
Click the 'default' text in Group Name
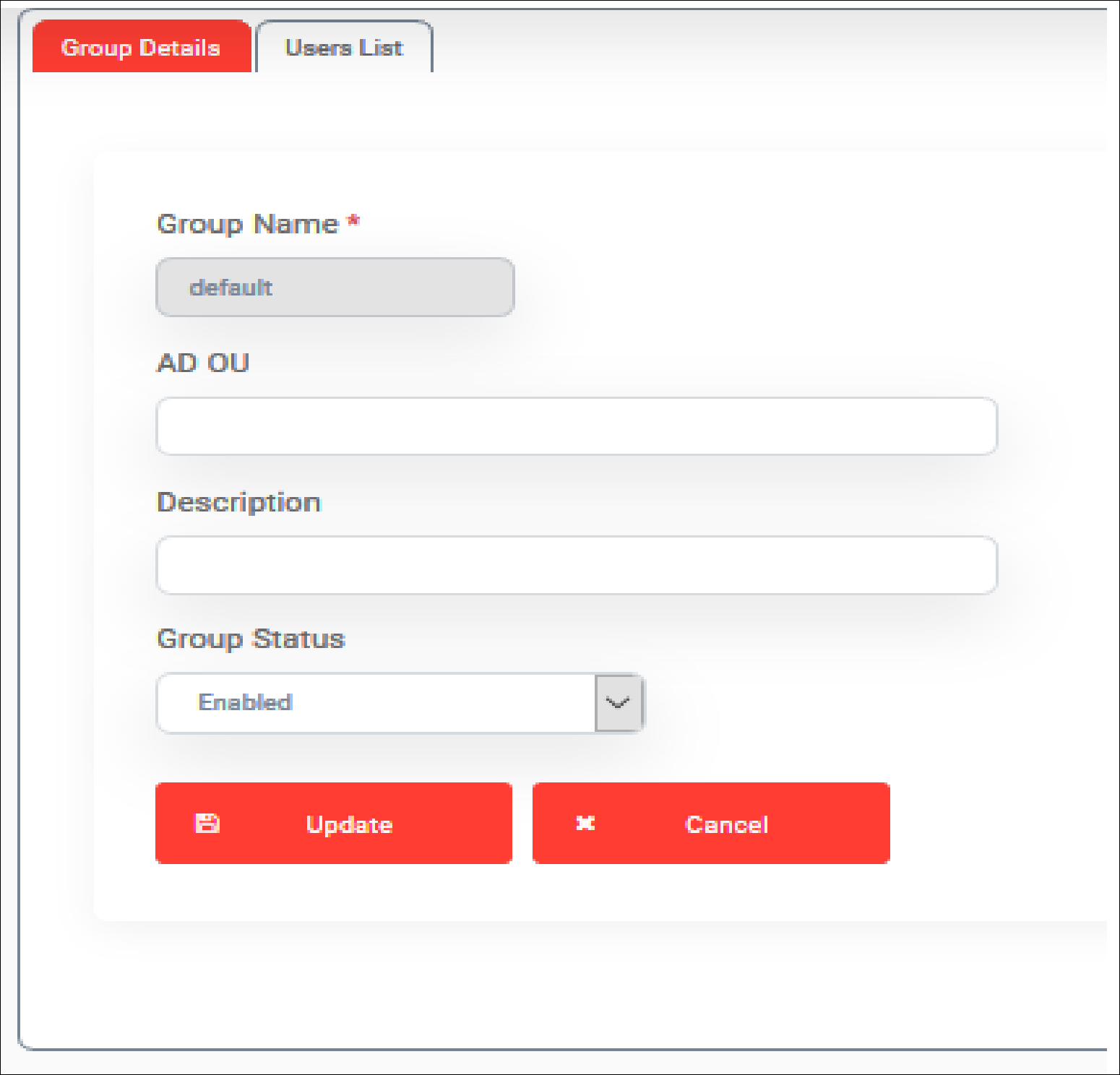pyautogui.click(x=231, y=288)
